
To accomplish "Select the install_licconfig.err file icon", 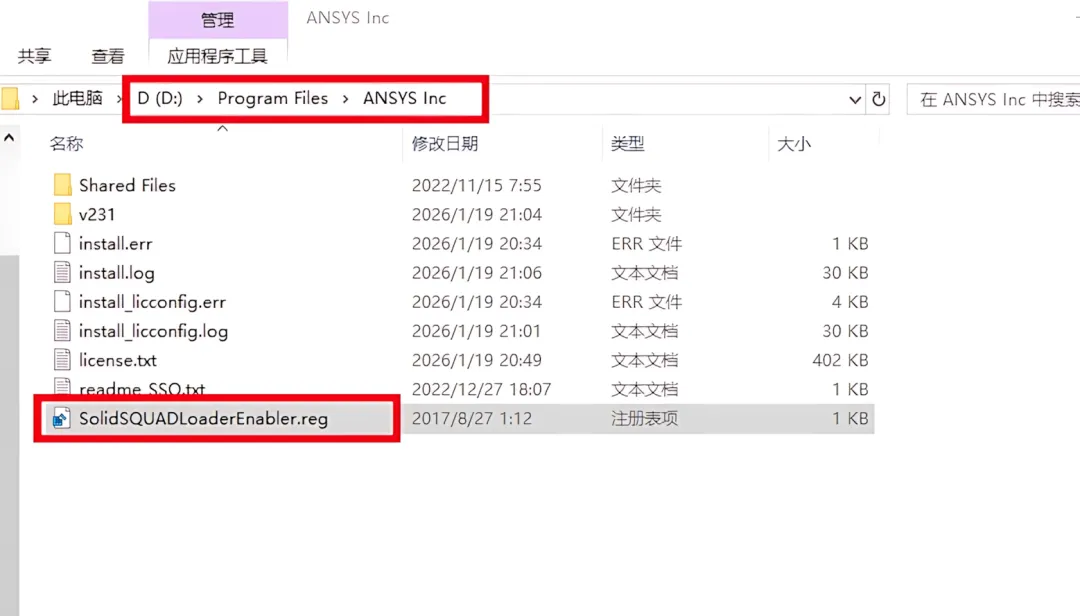I will 62,302.
